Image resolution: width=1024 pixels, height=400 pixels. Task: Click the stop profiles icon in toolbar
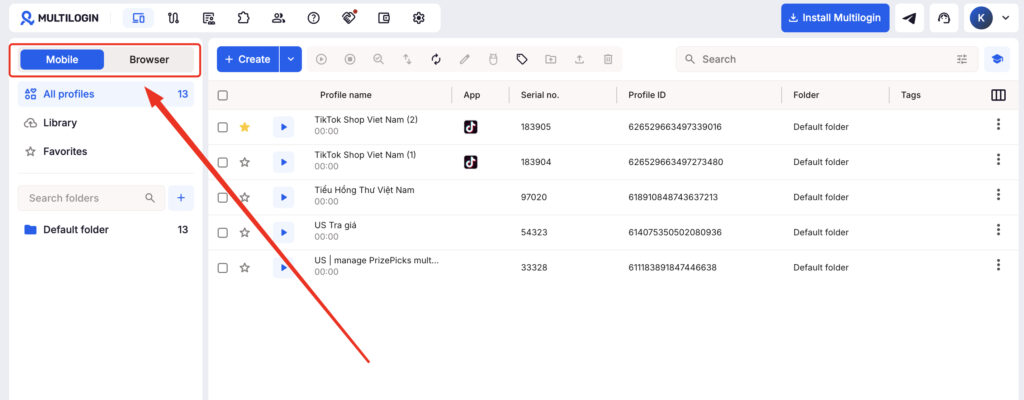[350, 59]
